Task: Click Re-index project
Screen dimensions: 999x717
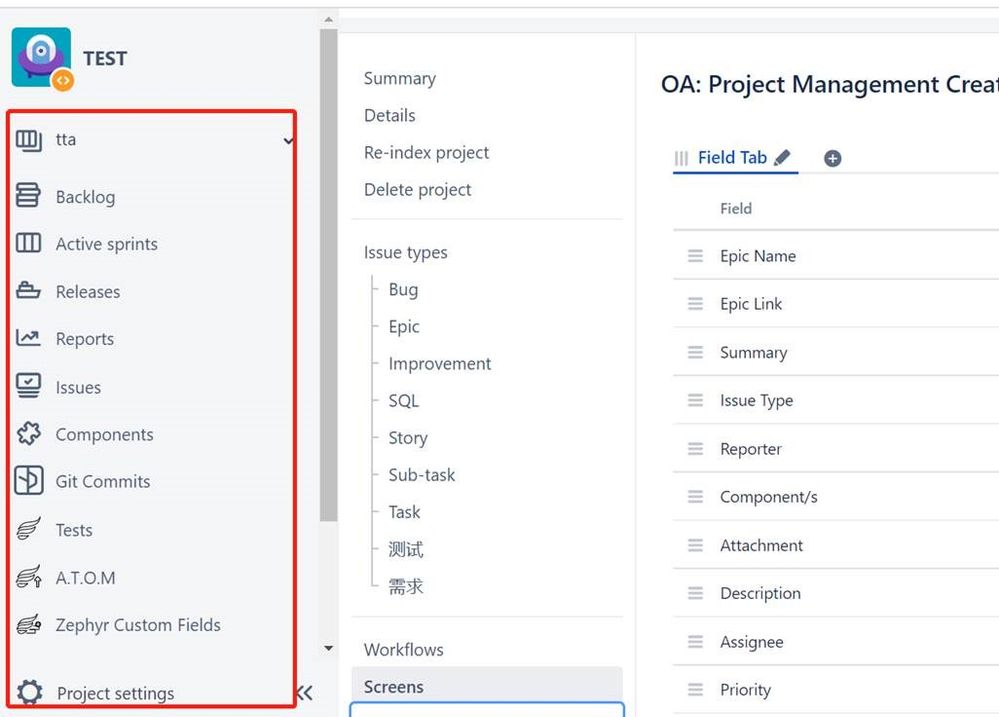Action: coord(426,152)
